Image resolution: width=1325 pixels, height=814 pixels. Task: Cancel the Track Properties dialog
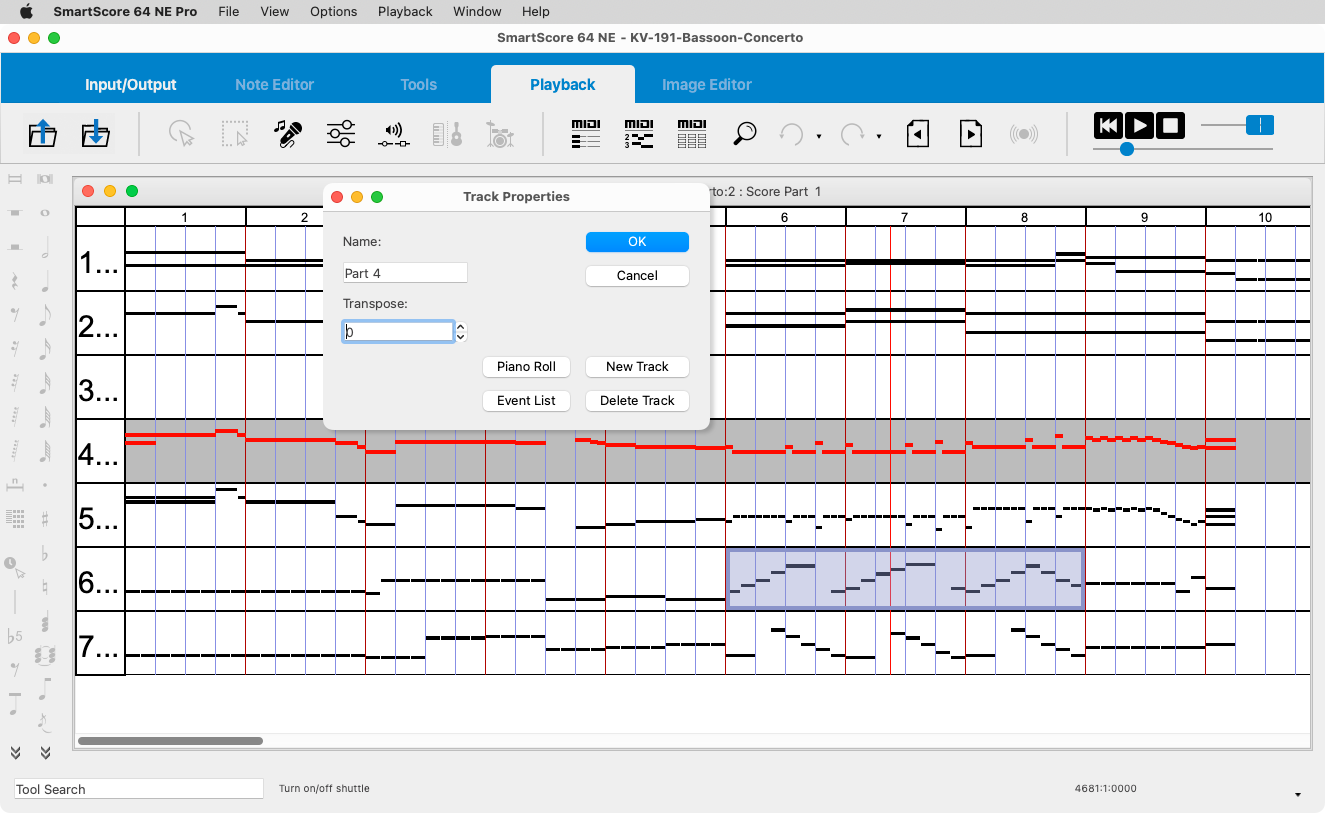(637, 275)
